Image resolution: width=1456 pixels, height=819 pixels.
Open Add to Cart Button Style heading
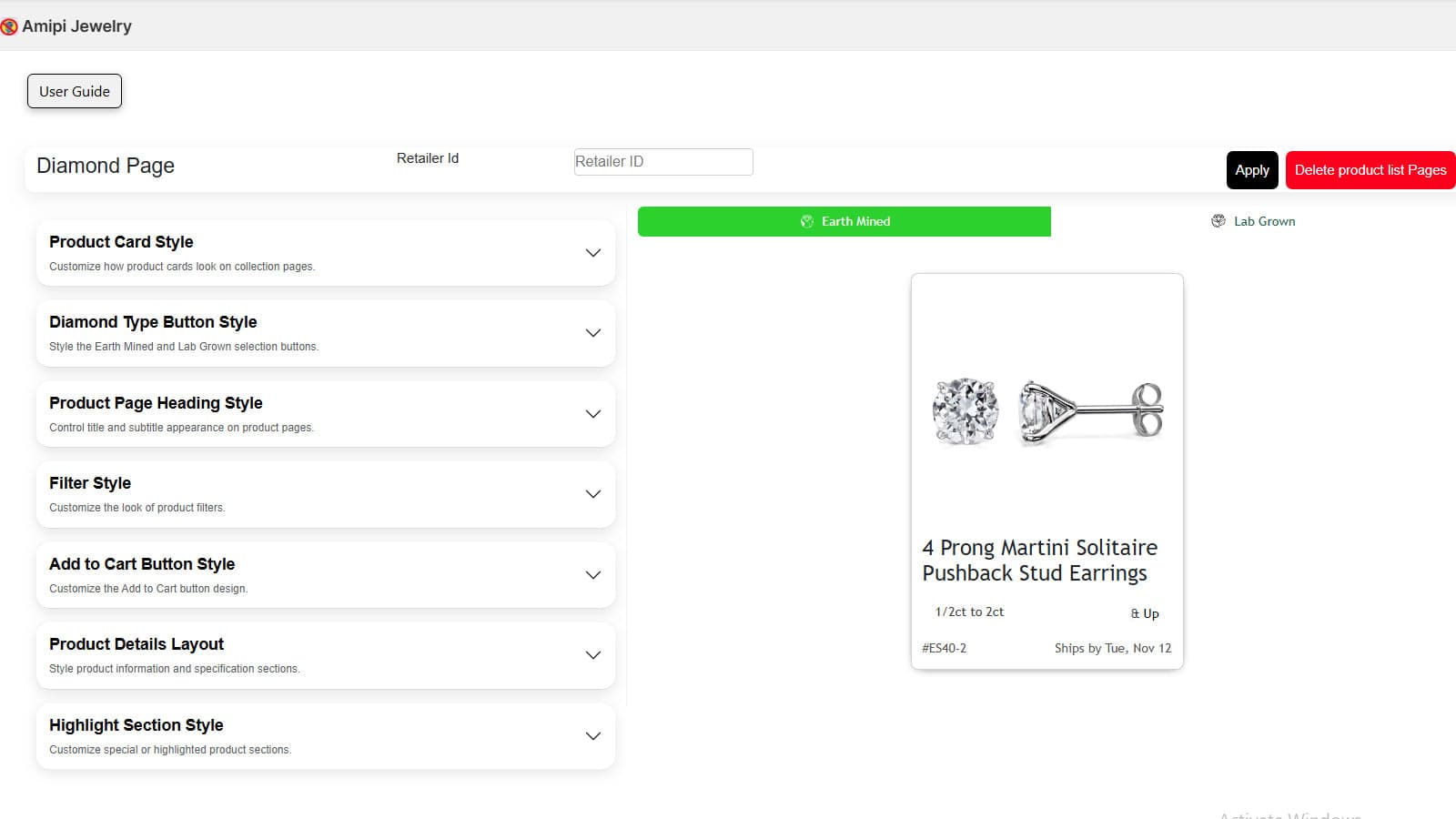142,564
